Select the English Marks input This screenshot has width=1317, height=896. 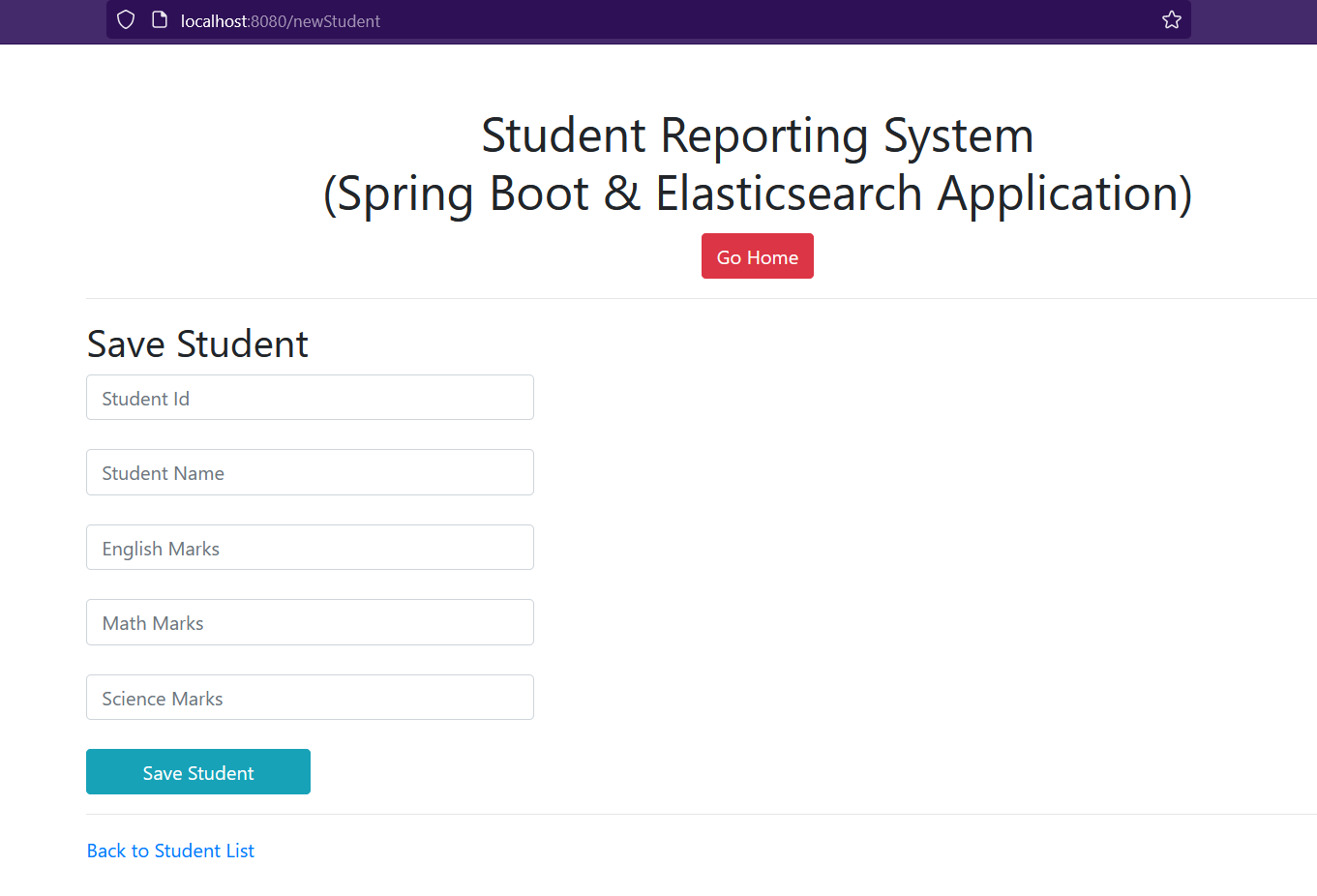coord(310,547)
